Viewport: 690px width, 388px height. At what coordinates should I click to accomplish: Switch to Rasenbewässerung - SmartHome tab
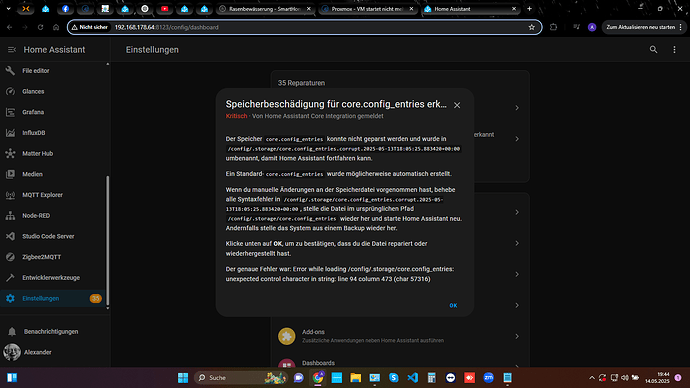(265, 9)
